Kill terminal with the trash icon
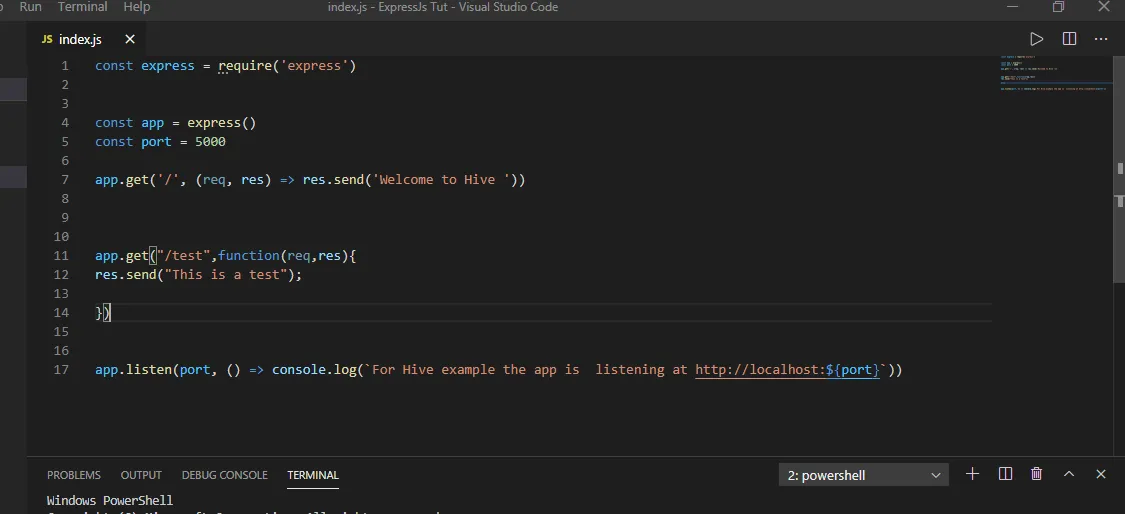 1036,474
